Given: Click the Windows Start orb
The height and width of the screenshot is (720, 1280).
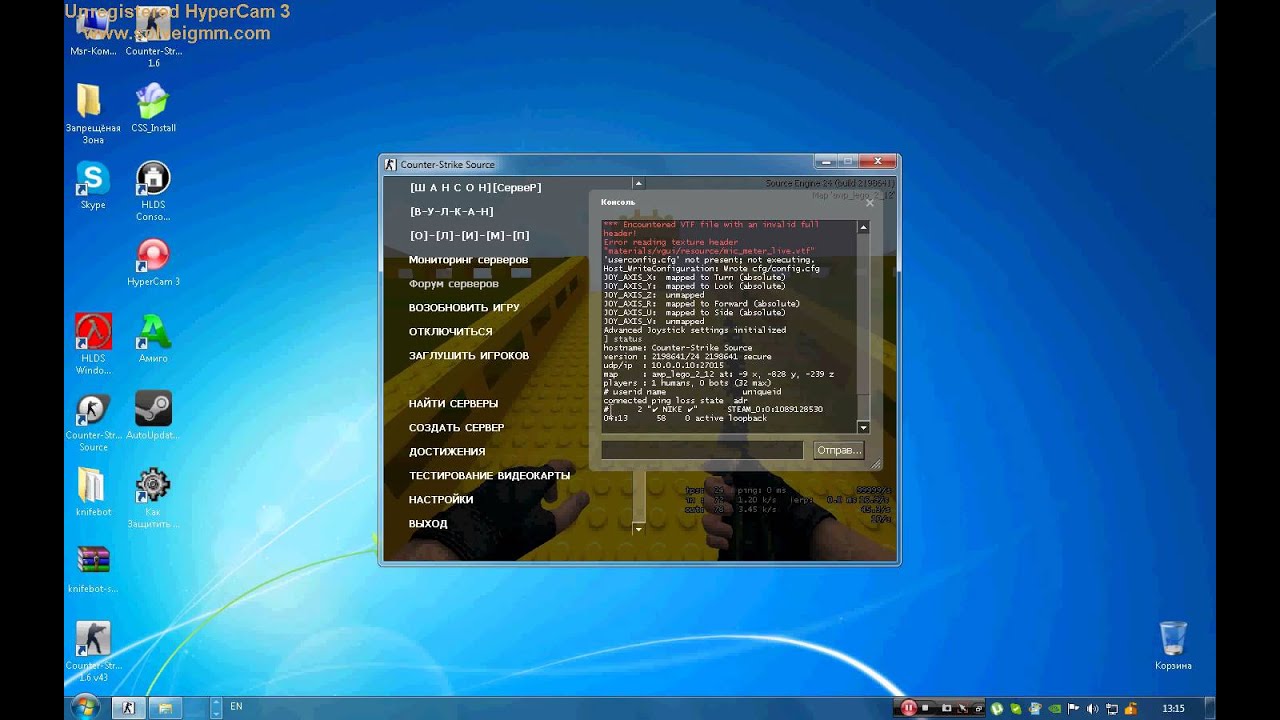Looking at the screenshot, I should [x=85, y=707].
